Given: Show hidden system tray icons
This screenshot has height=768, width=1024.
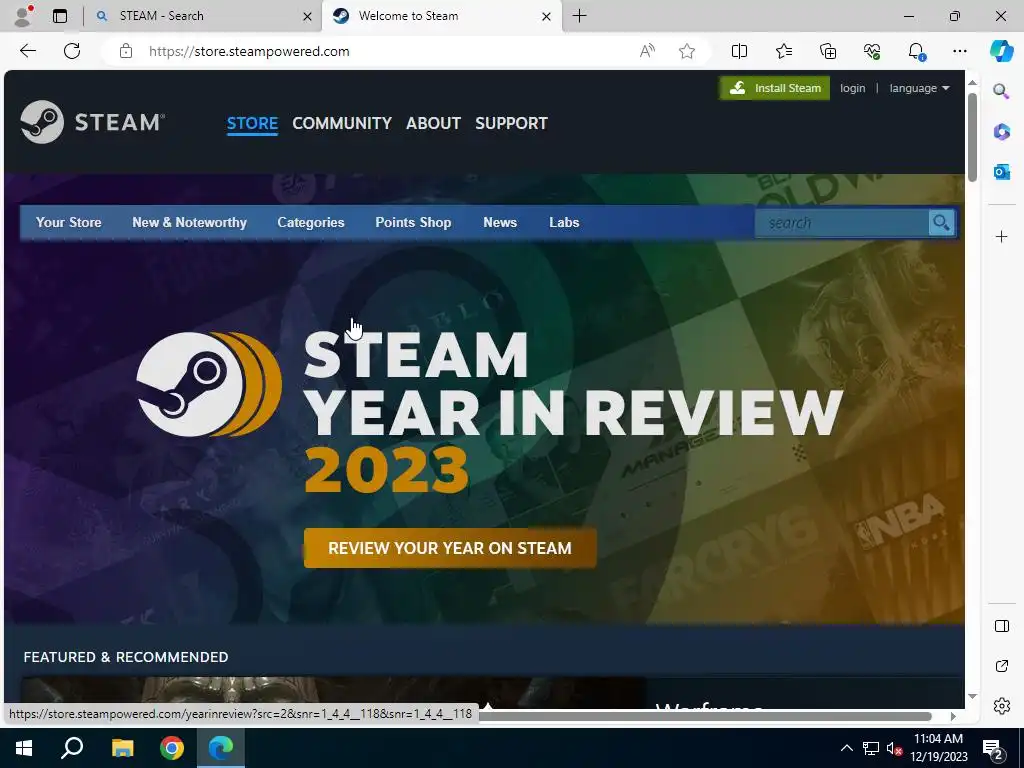Looking at the screenshot, I should [x=846, y=748].
